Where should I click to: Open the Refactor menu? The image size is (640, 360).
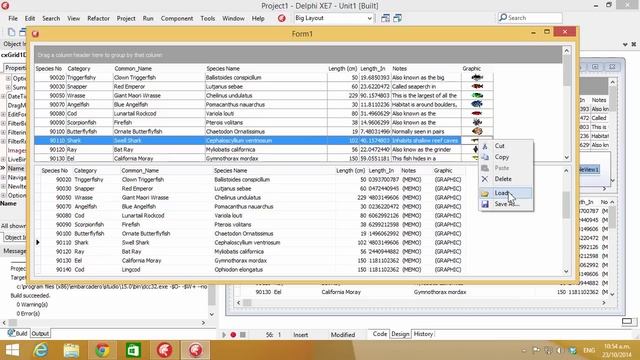pyautogui.click(x=98, y=18)
